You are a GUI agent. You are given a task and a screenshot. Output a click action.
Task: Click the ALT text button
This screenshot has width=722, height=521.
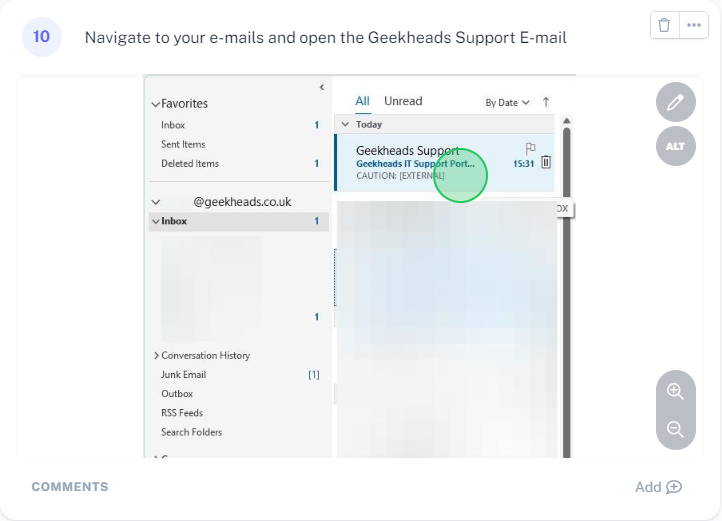676,146
